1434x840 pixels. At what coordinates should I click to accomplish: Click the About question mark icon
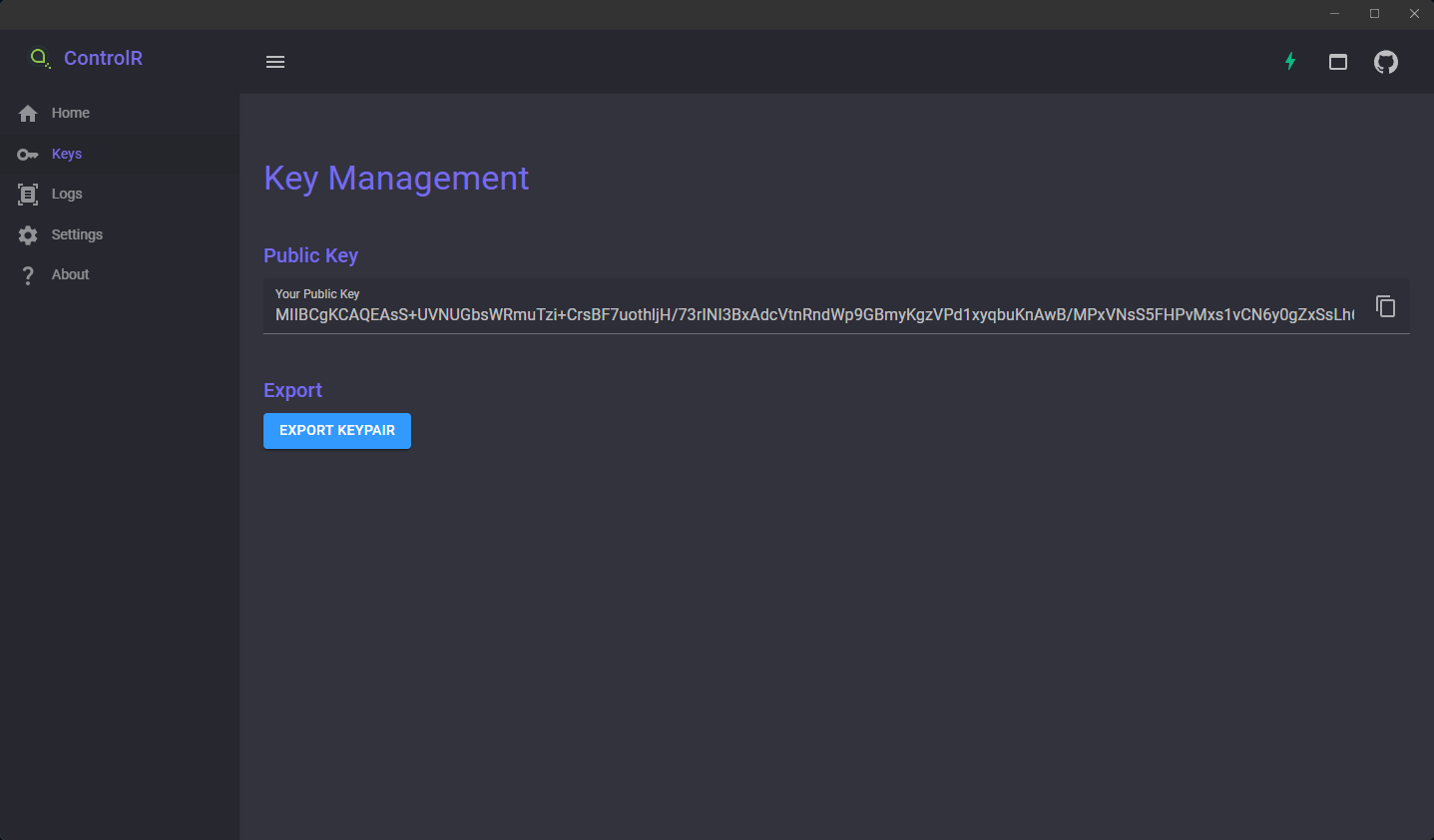pos(28,275)
